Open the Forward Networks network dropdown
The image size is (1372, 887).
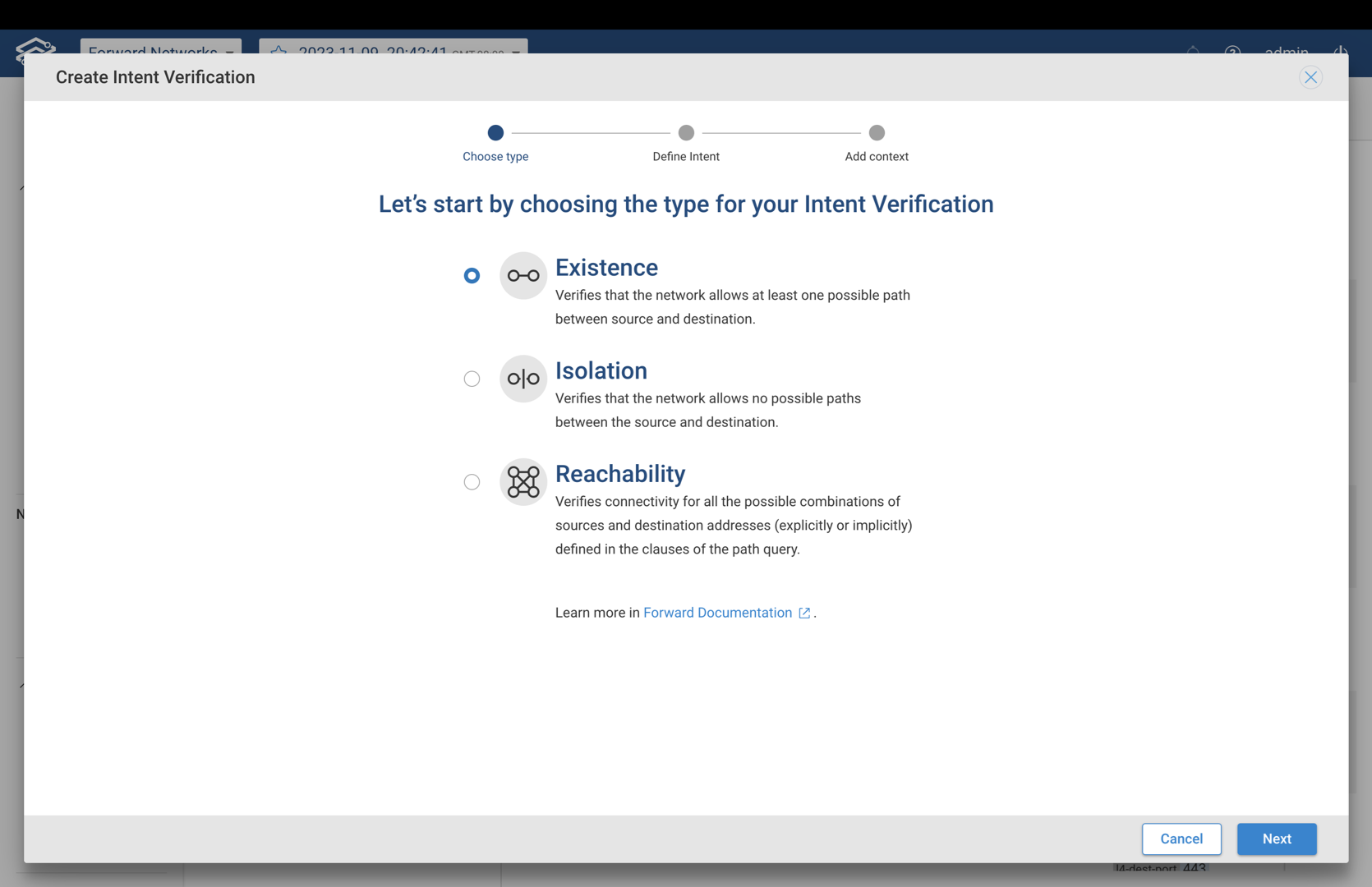(x=160, y=52)
